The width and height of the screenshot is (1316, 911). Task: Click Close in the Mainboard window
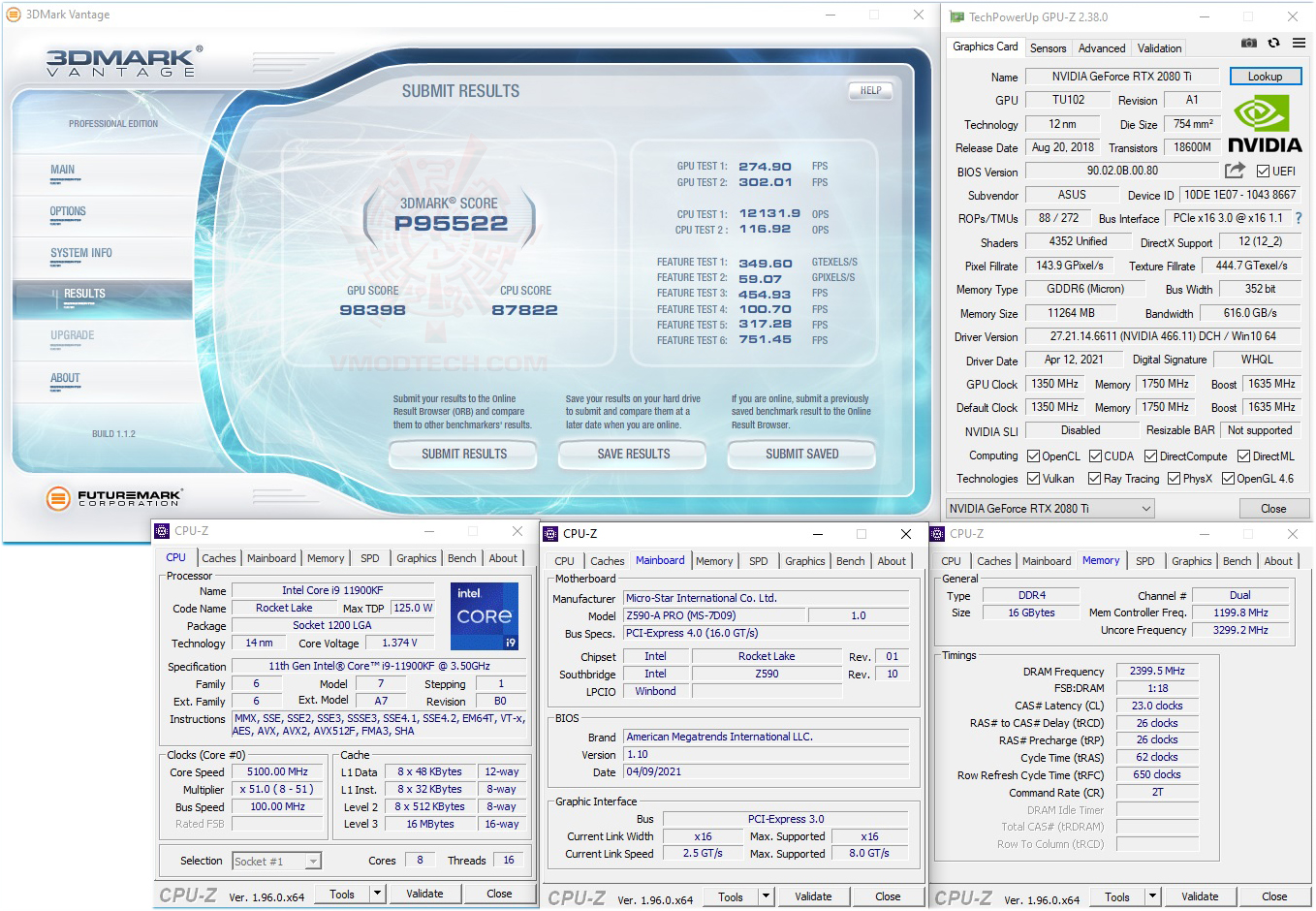[x=888, y=896]
